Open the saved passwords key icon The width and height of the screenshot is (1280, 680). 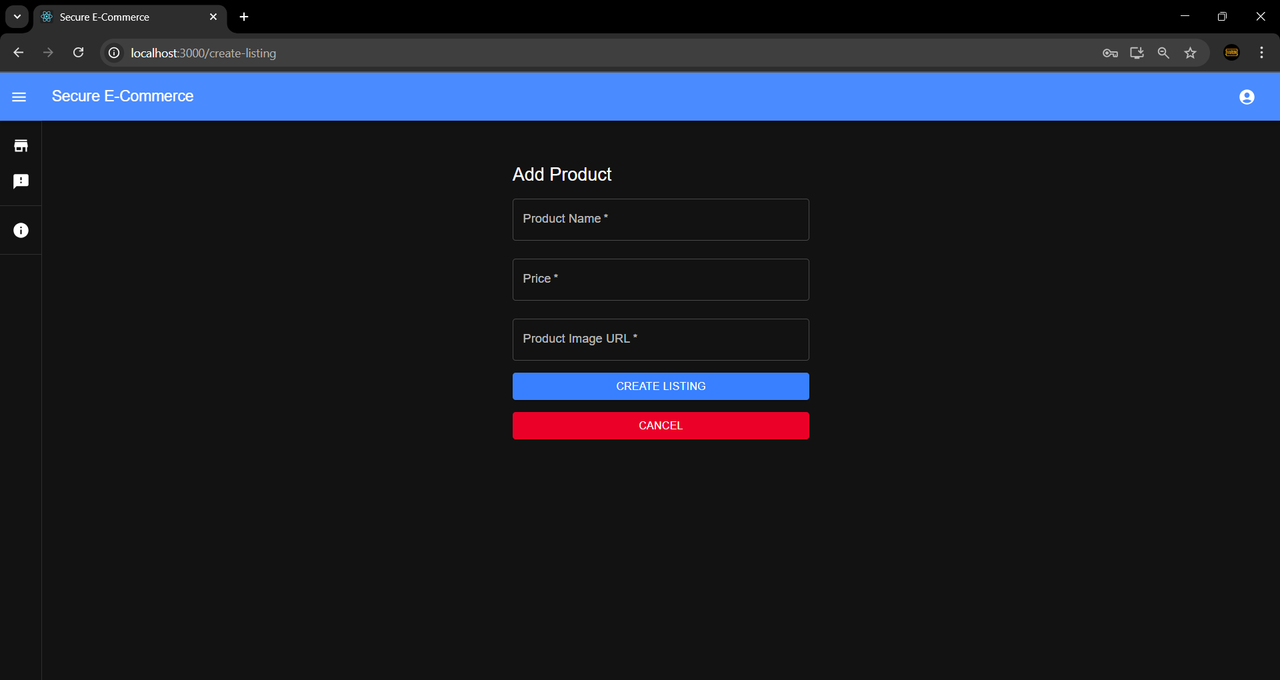pyautogui.click(x=1110, y=53)
